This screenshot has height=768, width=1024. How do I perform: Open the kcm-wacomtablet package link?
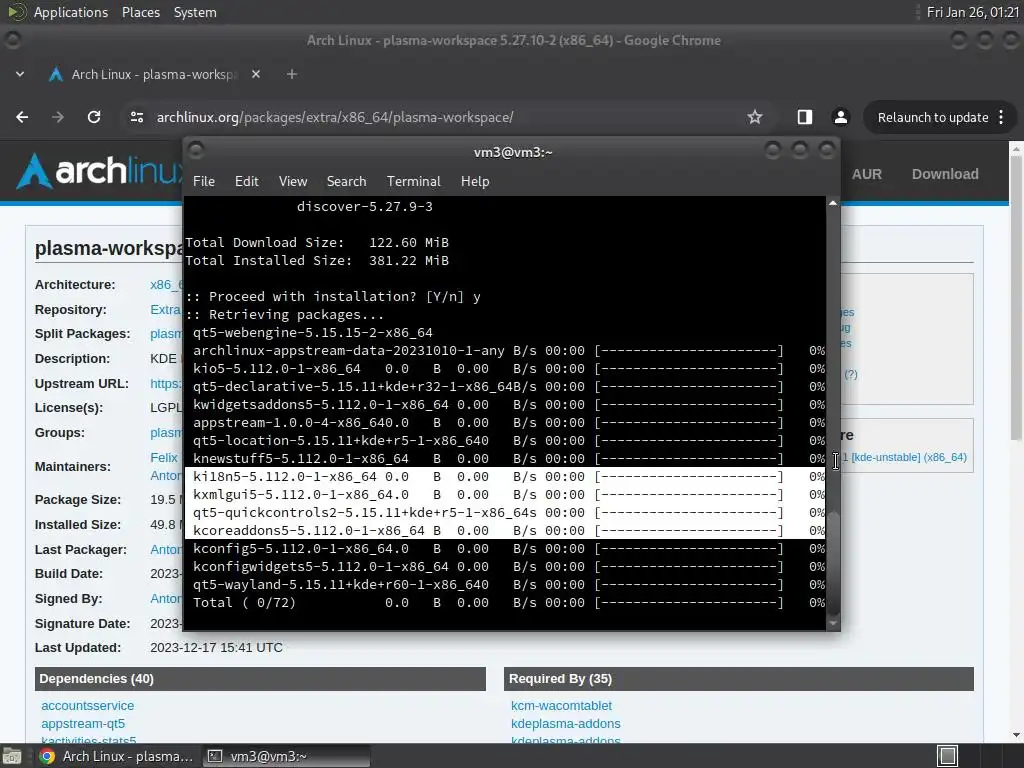561,705
